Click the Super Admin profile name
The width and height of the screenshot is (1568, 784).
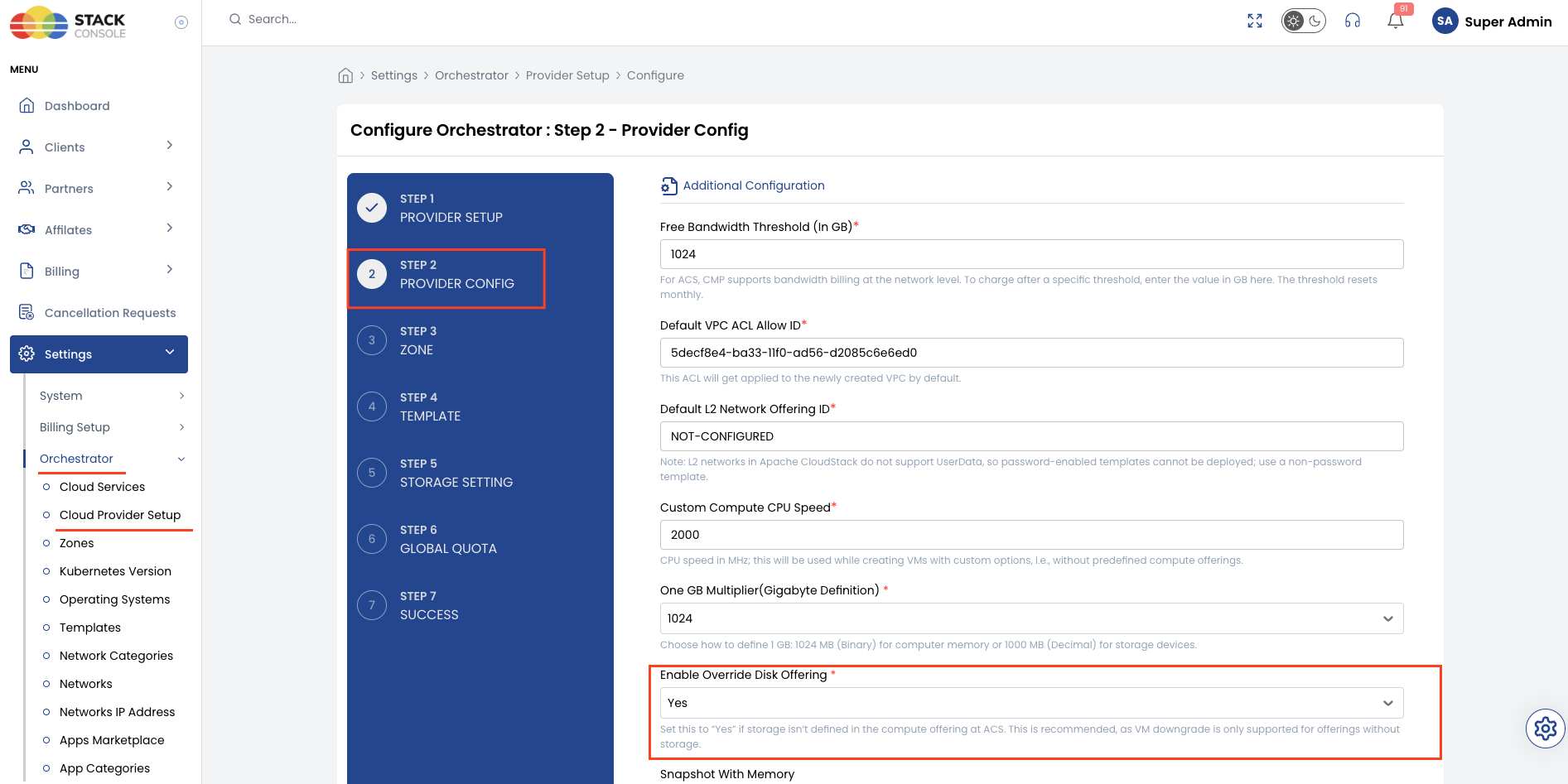(1508, 22)
